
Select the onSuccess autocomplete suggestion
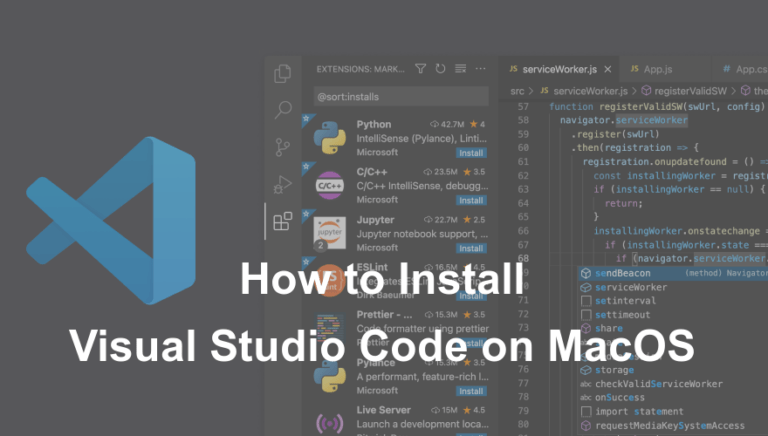point(673,397)
